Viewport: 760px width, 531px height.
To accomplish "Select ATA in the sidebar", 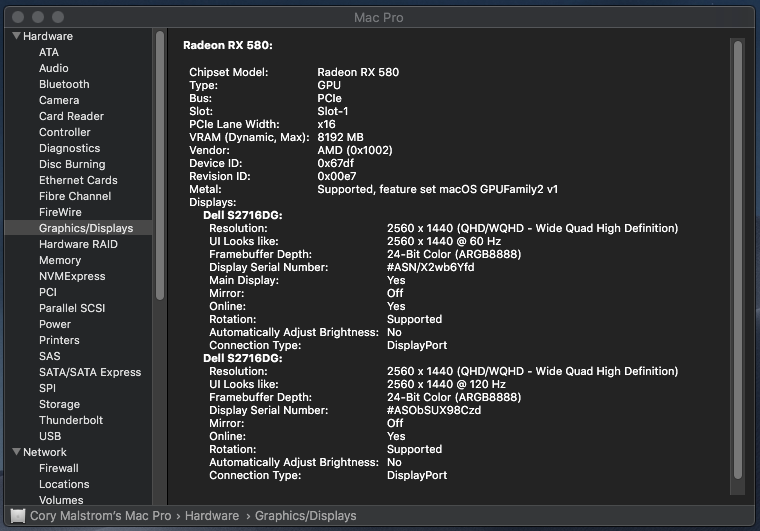I will click(48, 52).
